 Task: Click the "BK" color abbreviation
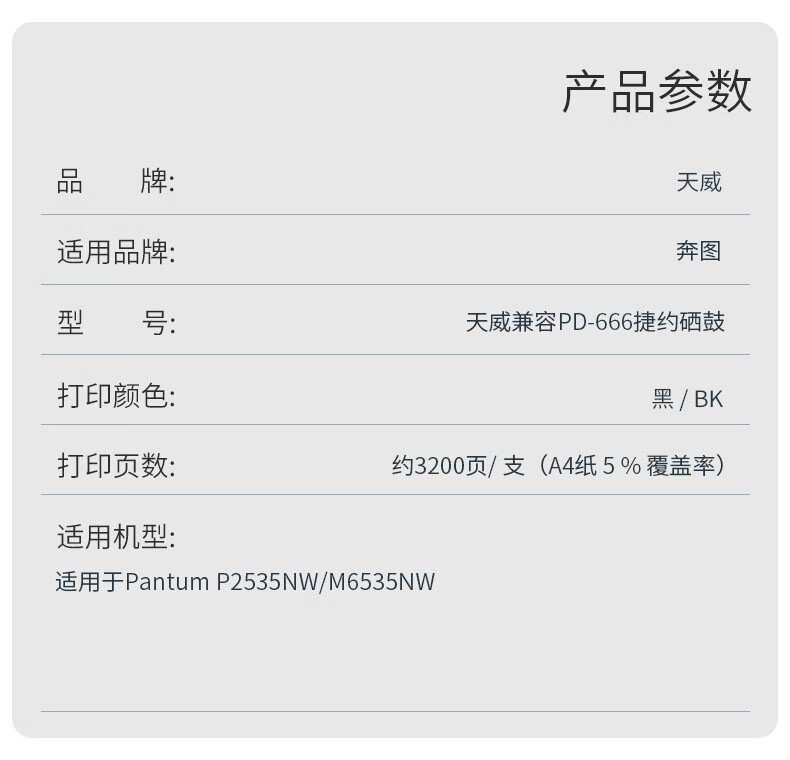(x=708, y=399)
